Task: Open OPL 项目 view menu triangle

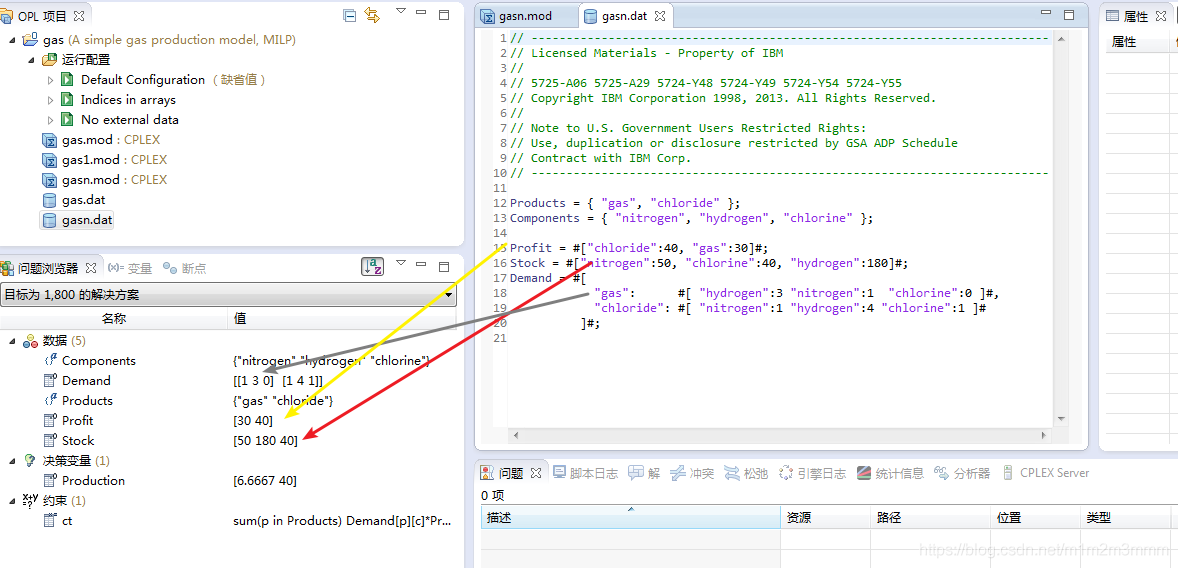Action: point(401,11)
